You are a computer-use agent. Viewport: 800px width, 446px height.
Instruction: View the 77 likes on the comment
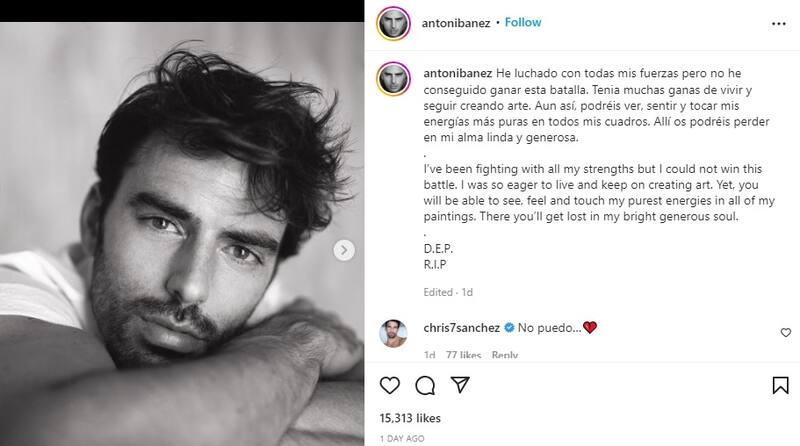pyautogui.click(x=463, y=354)
